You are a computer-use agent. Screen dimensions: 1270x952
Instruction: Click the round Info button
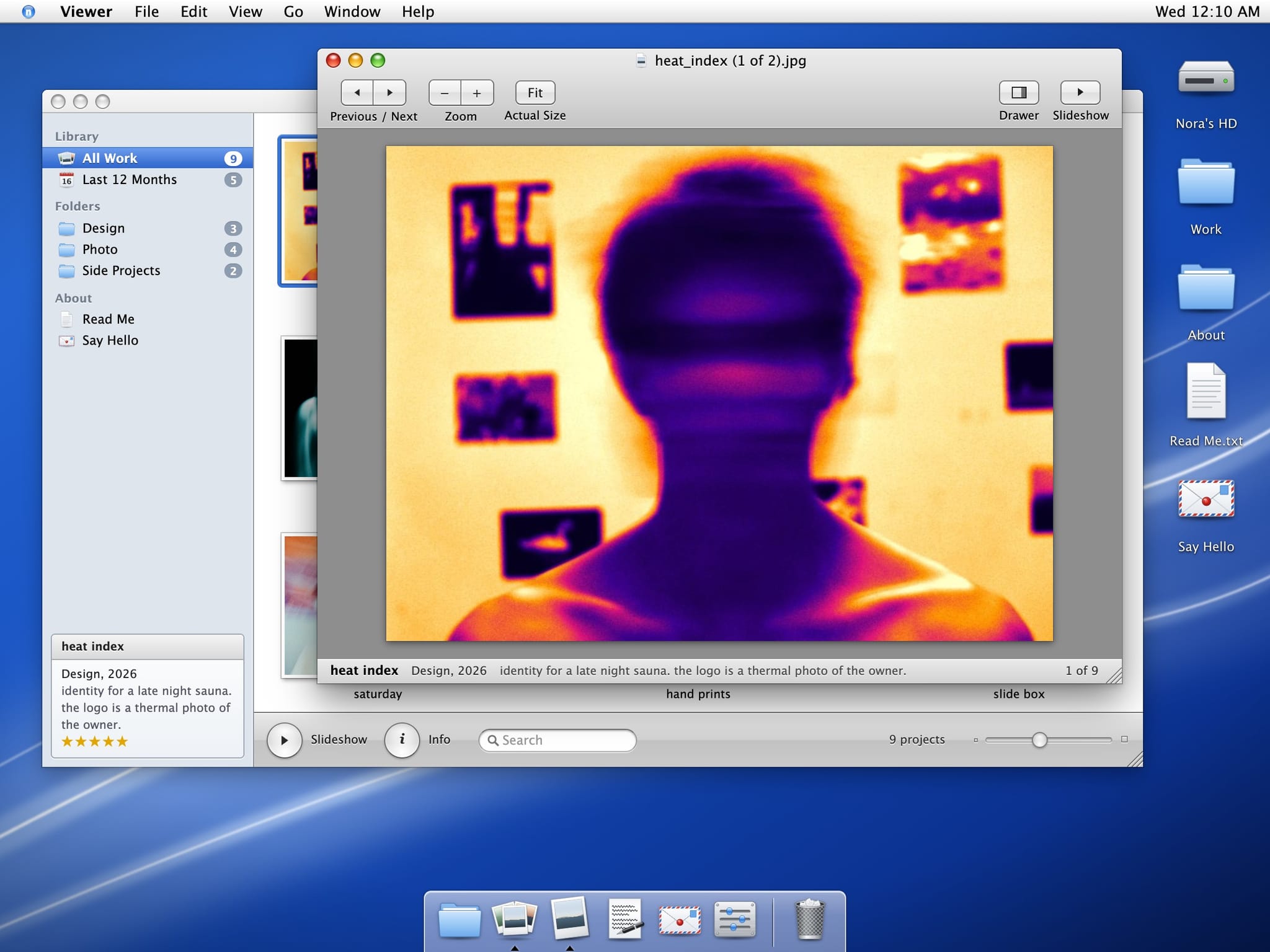click(x=402, y=740)
